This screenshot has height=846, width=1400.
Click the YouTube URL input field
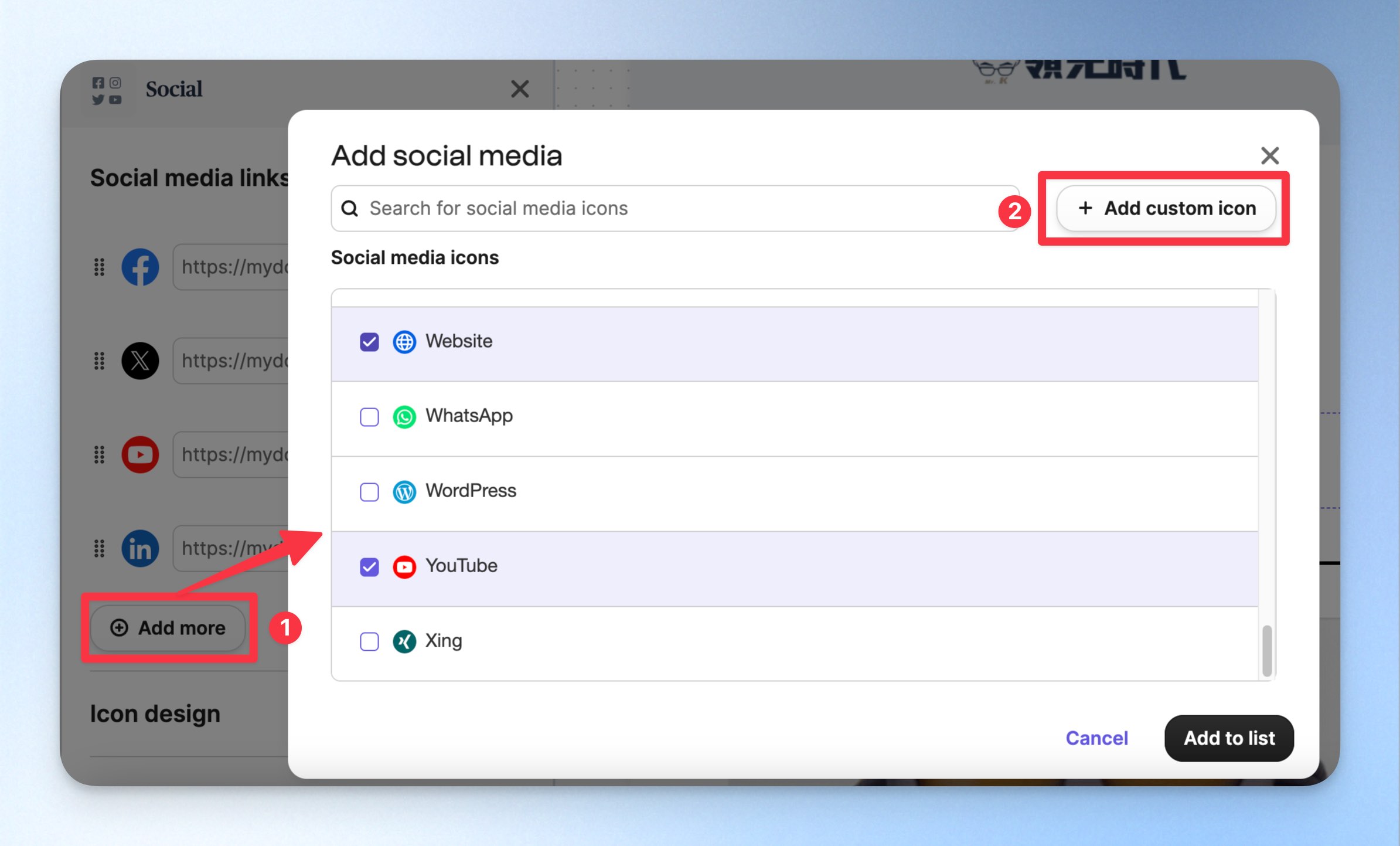(231, 454)
